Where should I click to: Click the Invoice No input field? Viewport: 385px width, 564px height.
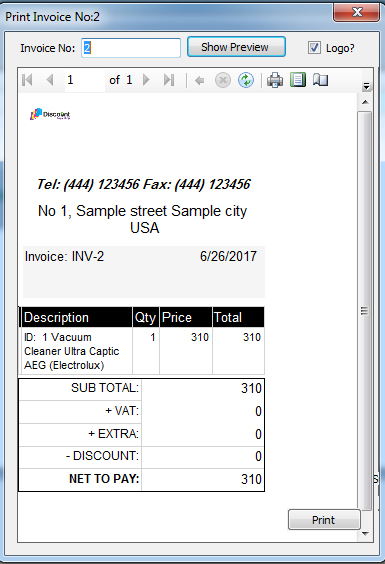click(x=131, y=48)
